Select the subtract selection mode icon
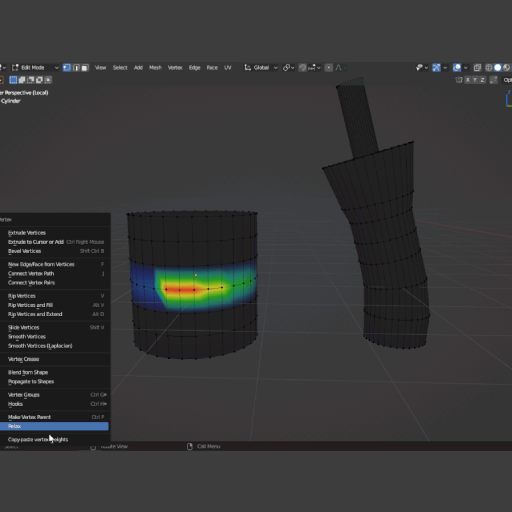Screen dimensions: 512x512 click(31, 80)
